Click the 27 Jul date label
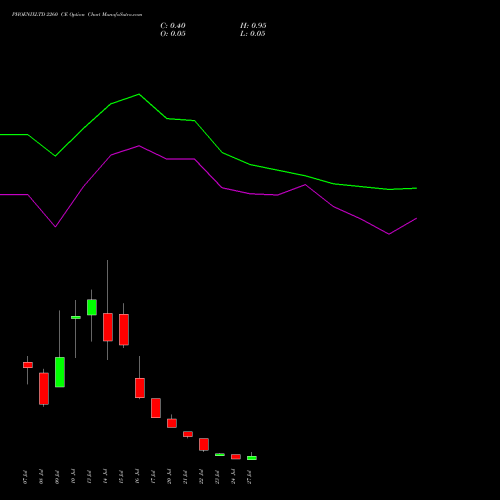This screenshot has height=500, width=500. coord(249,477)
